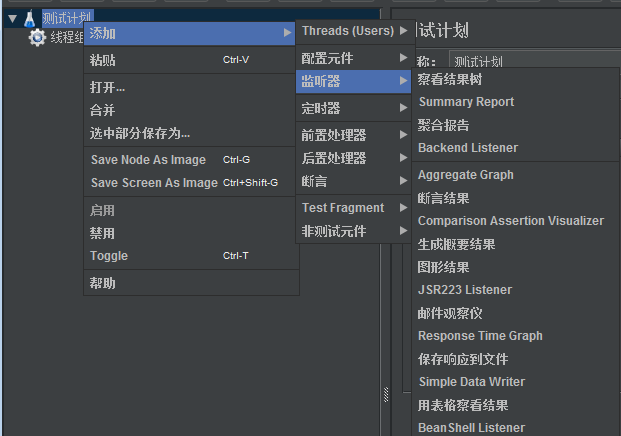Open 帮助 from the context menu
The width and height of the screenshot is (621, 436).
(189, 283)
